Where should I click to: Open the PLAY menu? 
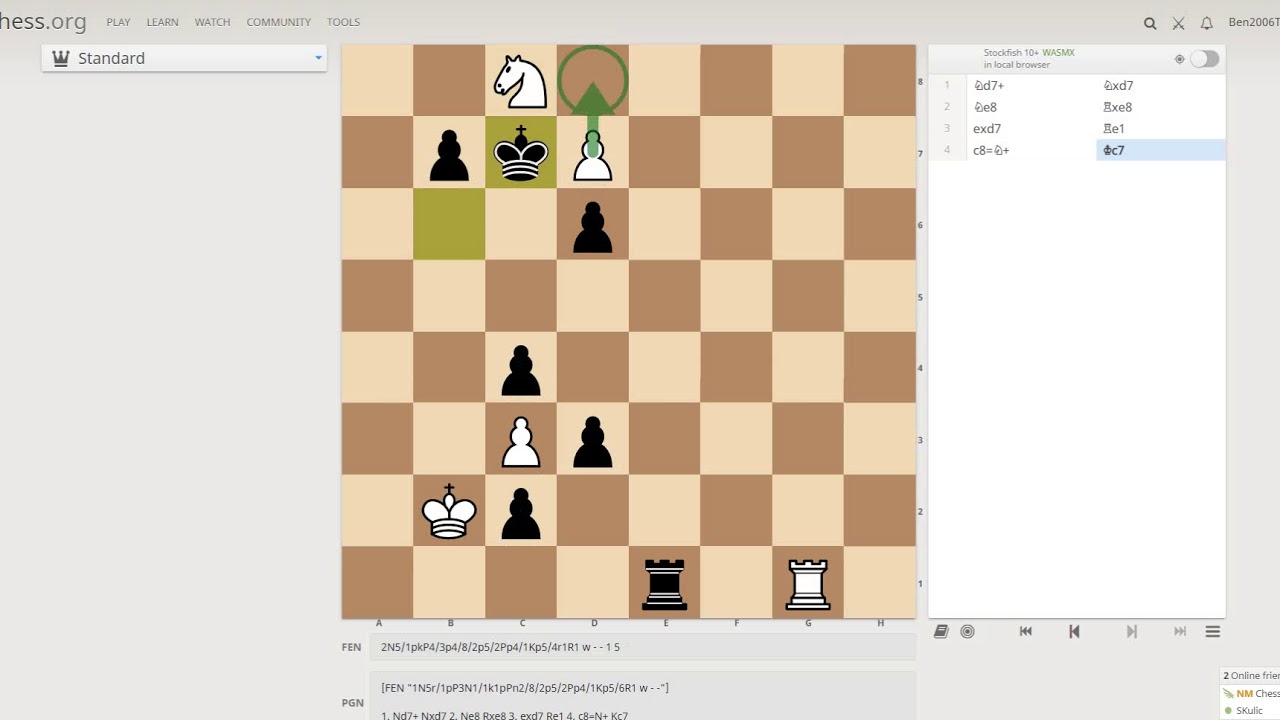click(x=118, y=22)
